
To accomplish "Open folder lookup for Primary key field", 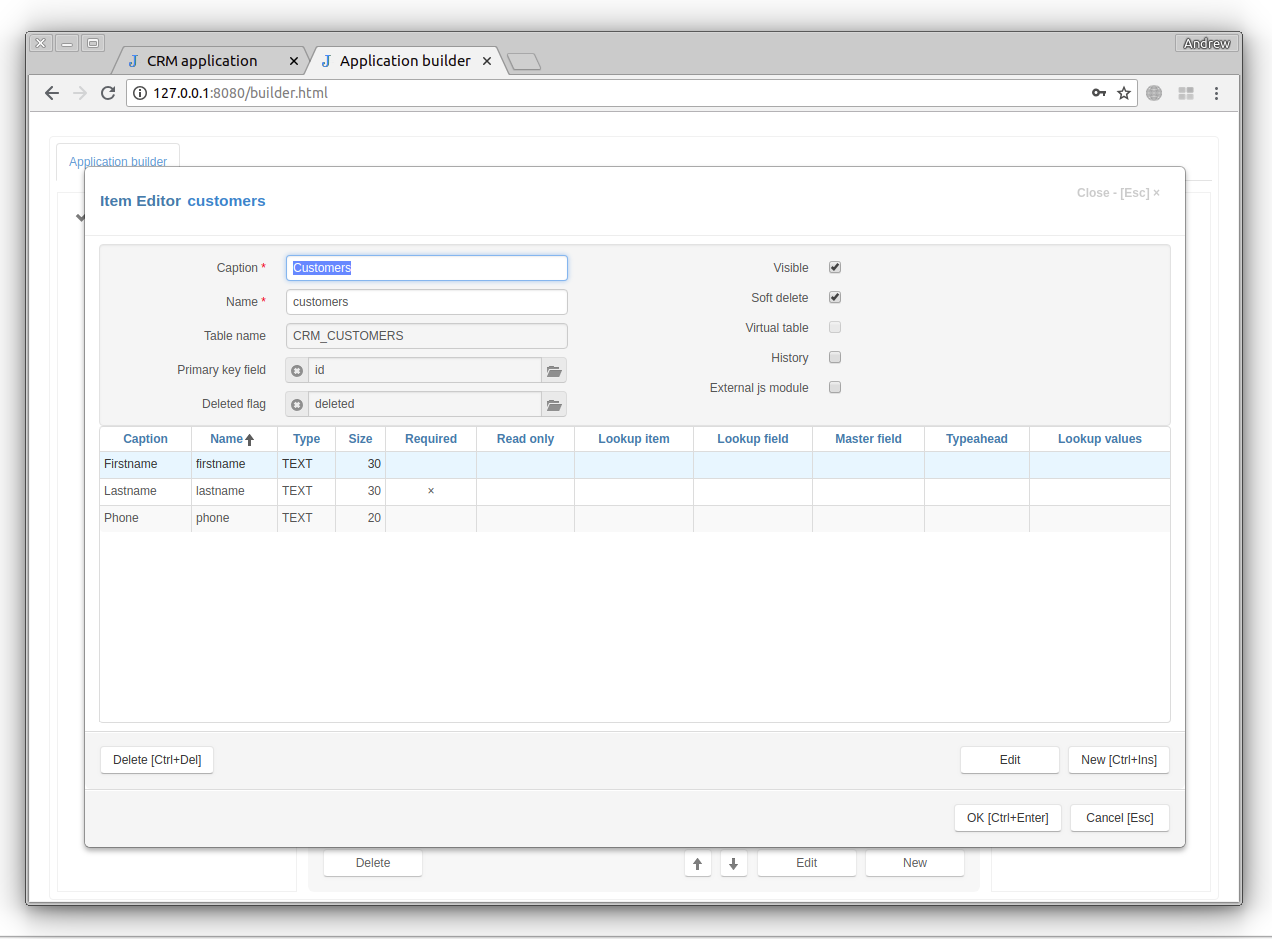I will pos(554,371).
